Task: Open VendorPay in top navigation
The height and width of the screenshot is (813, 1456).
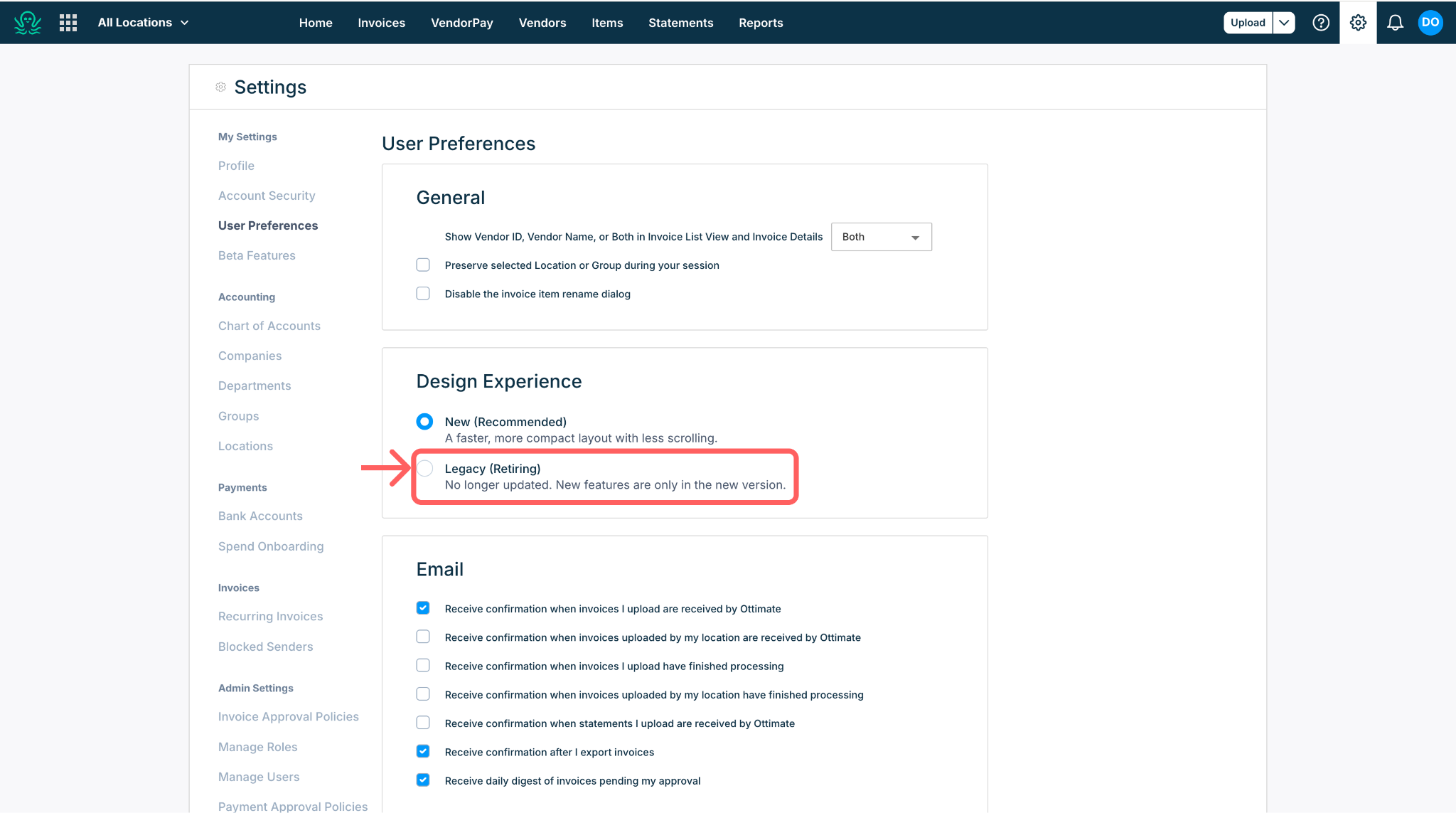Action: coord(462,23)
